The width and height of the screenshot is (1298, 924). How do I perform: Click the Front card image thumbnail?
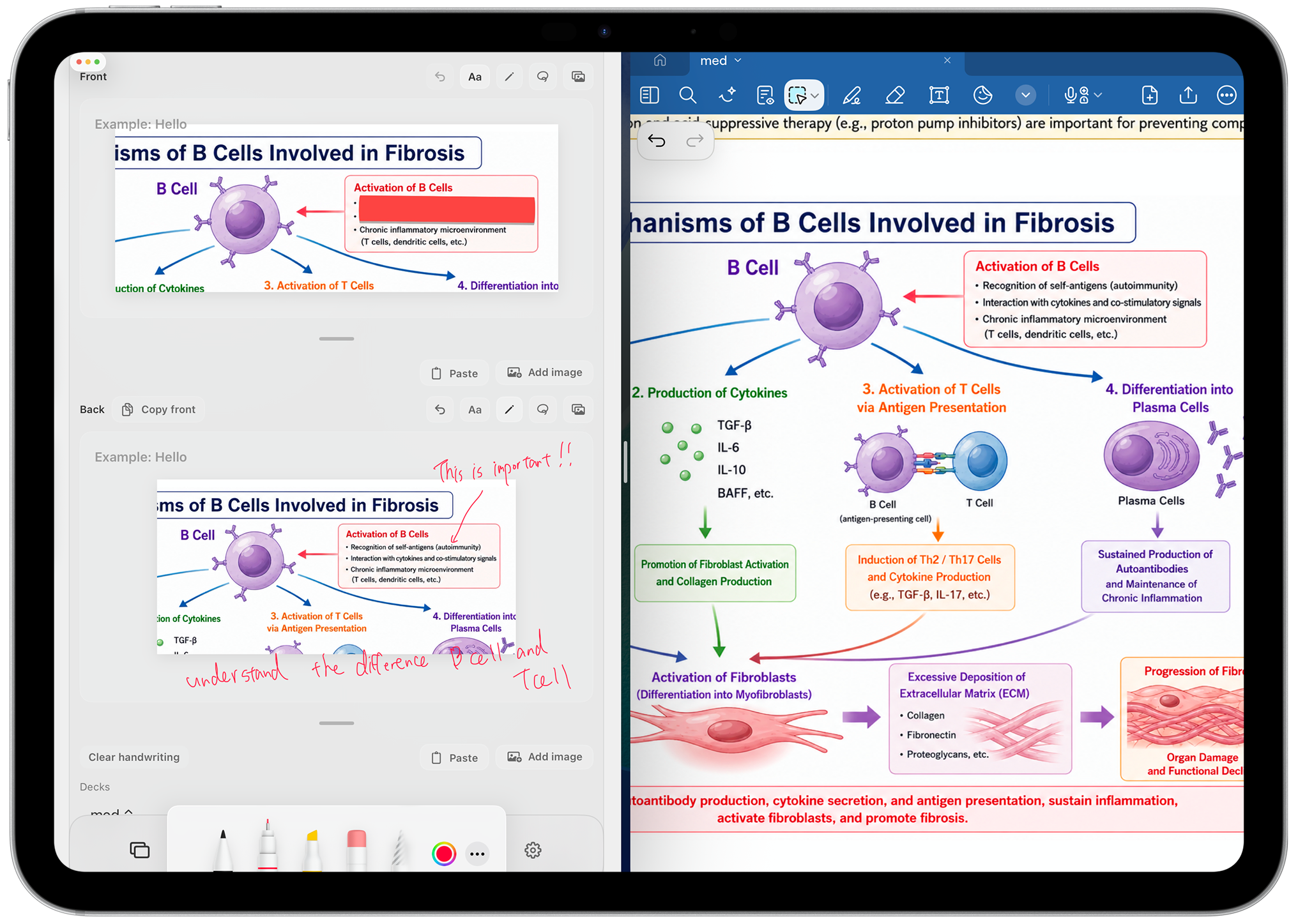(336, 208)
